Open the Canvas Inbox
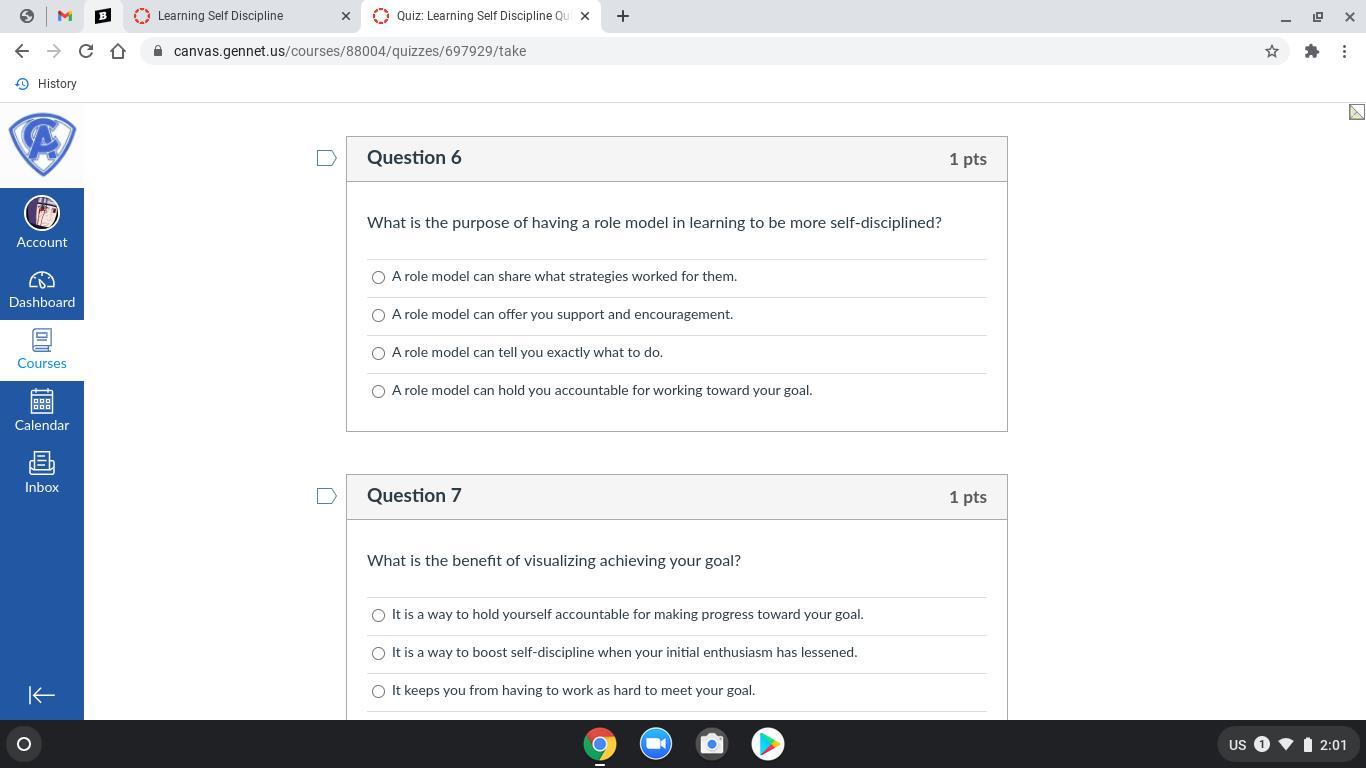This screenshot has height=768, width=1366. coord(42,473)
